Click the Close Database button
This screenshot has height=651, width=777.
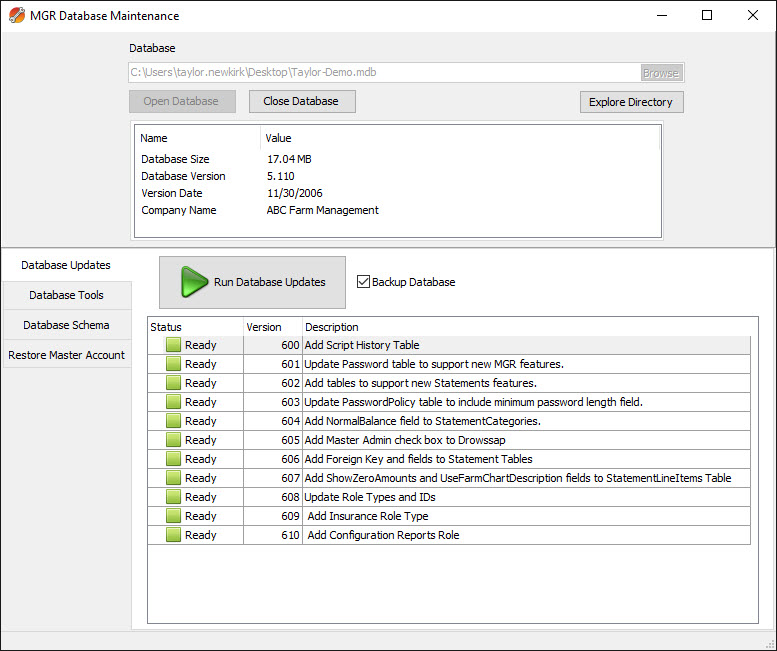(x=301, y=101)
